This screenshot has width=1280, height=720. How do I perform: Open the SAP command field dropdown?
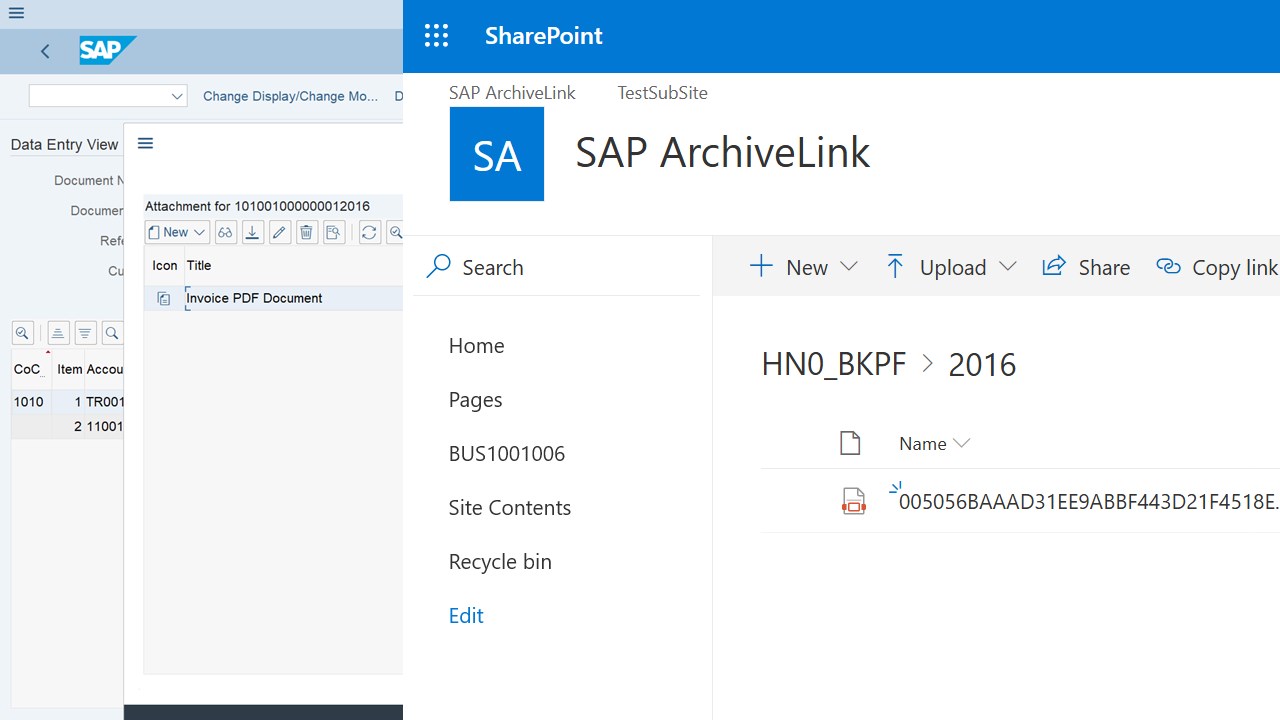point(178,96)
